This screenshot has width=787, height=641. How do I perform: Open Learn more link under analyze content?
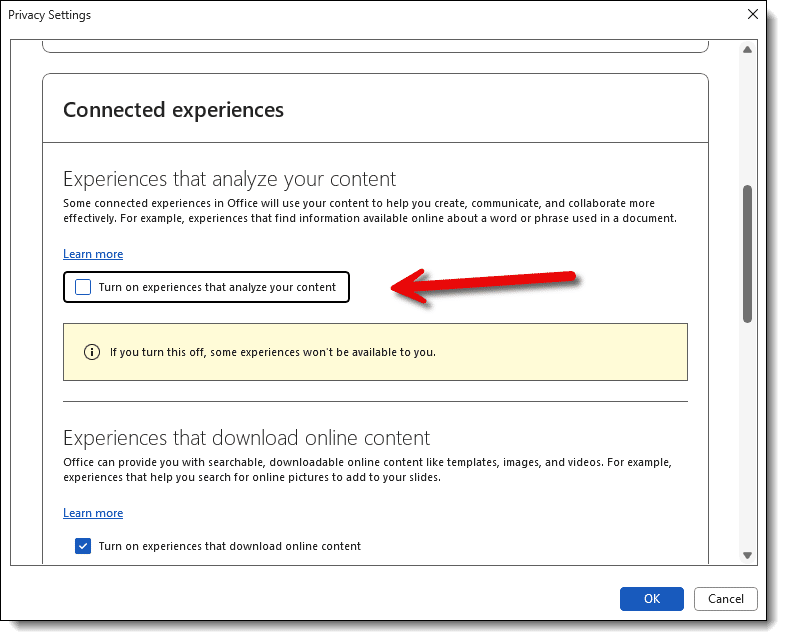pyautogui.click(x=93, y=254)
